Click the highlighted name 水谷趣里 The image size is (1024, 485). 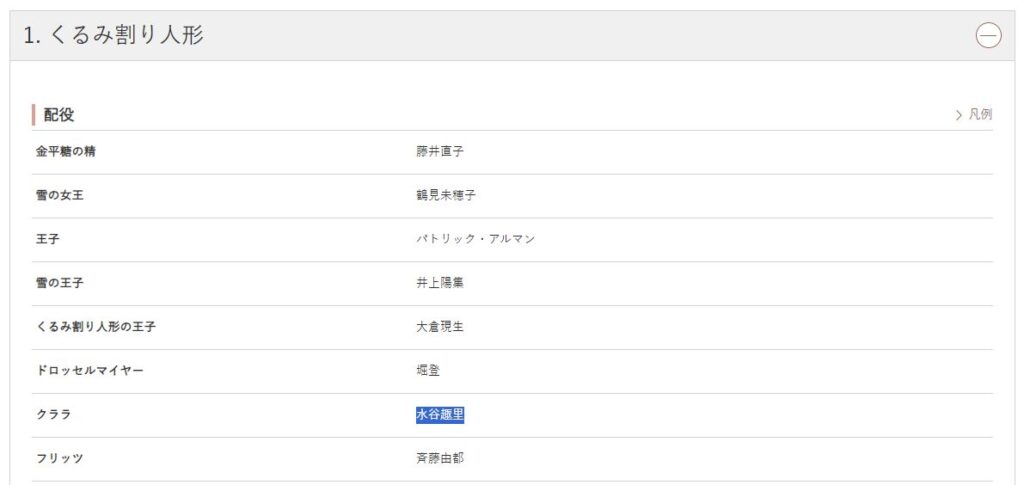[440, 415]
